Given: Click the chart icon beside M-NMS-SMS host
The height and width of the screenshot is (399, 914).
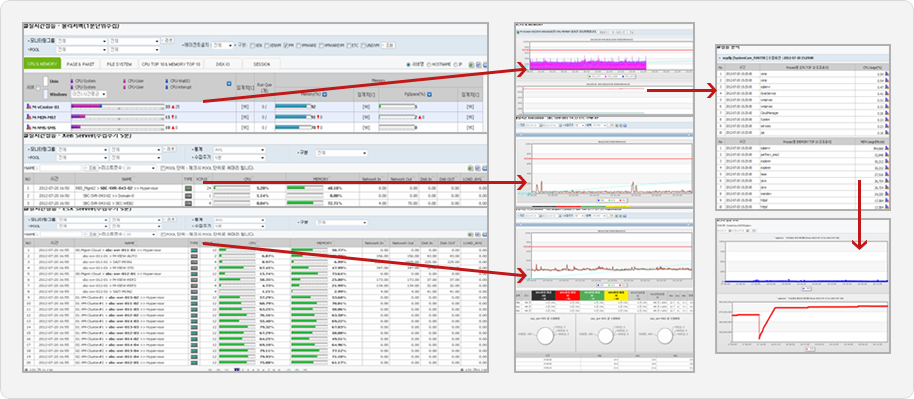Looking at the screenshot, I should (29, 127).
